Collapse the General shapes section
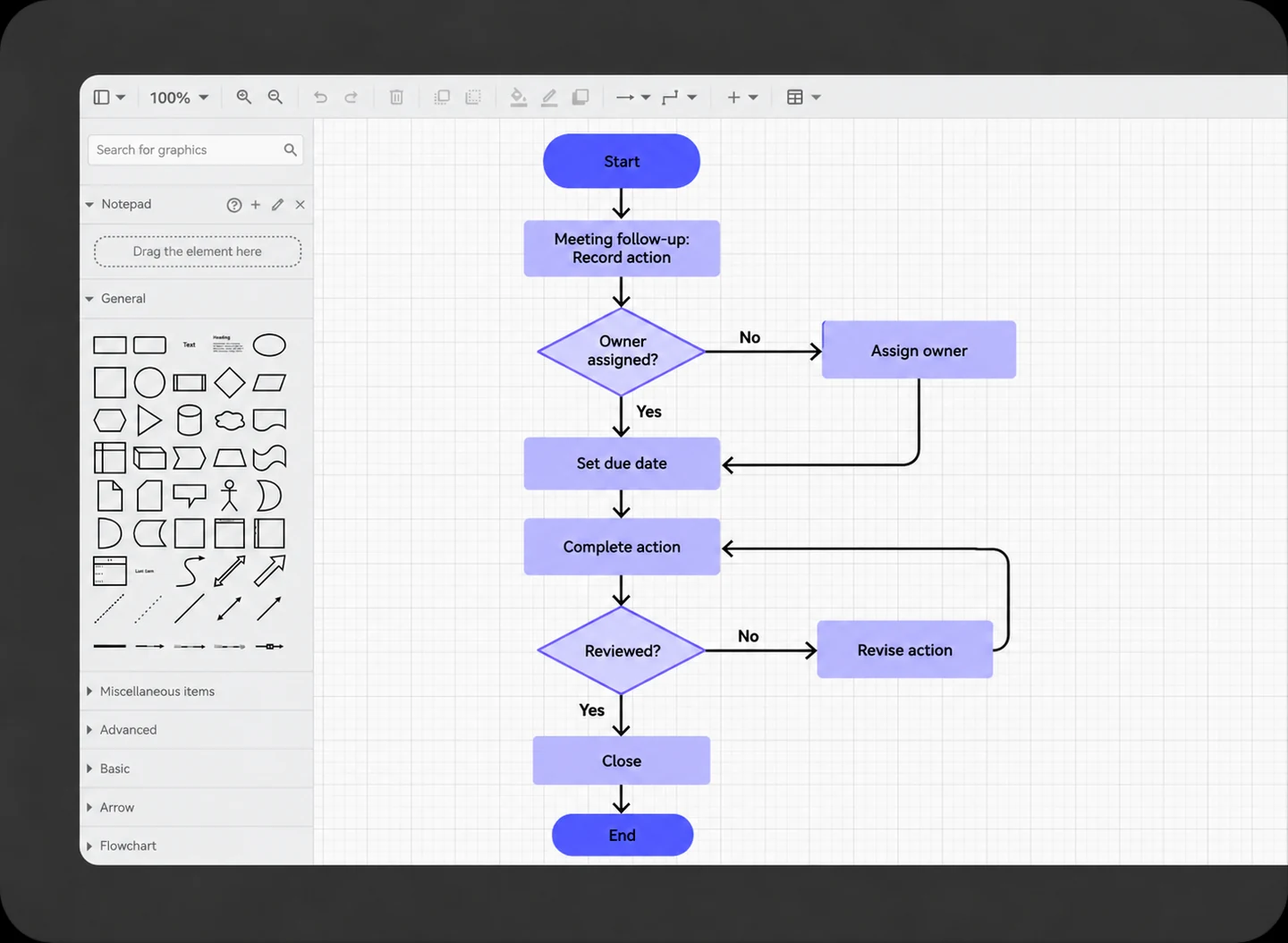The height and width of the screenshot is (943, 1288). [x=89, y=299]
